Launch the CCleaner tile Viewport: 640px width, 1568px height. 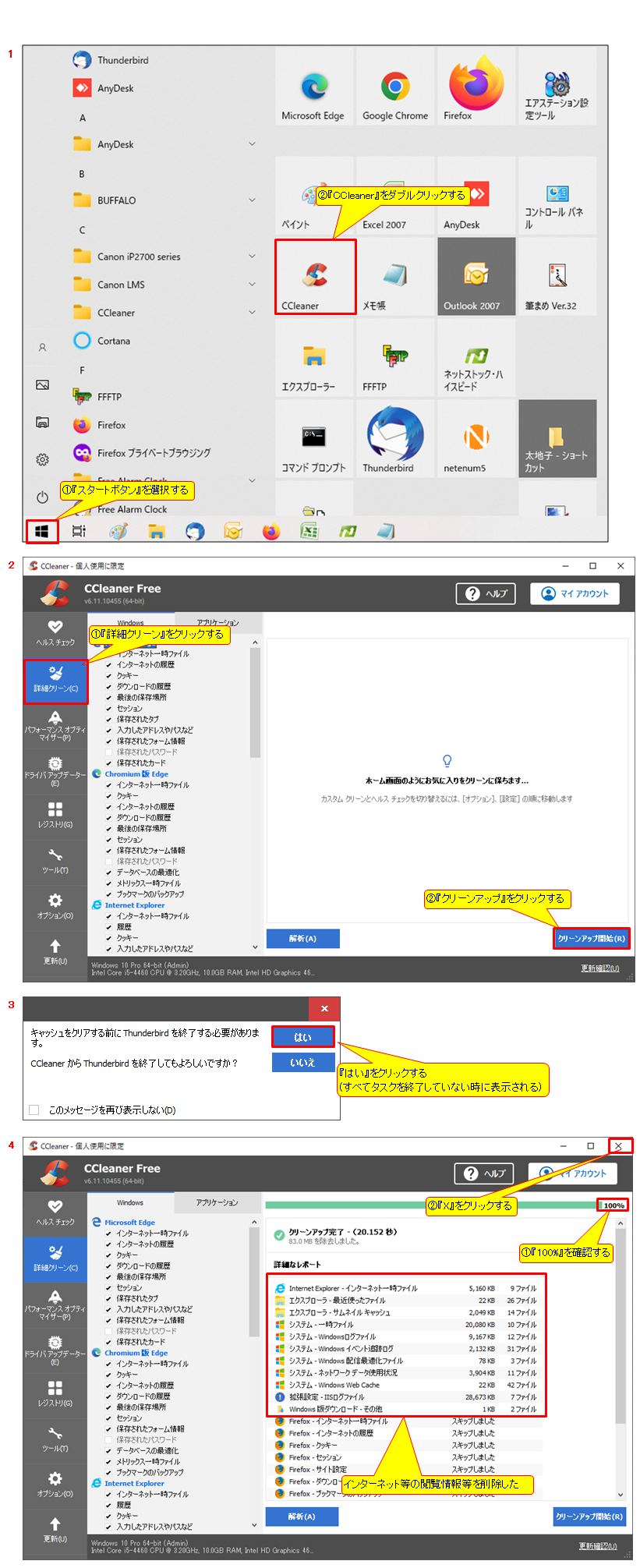tap(315, 277)
